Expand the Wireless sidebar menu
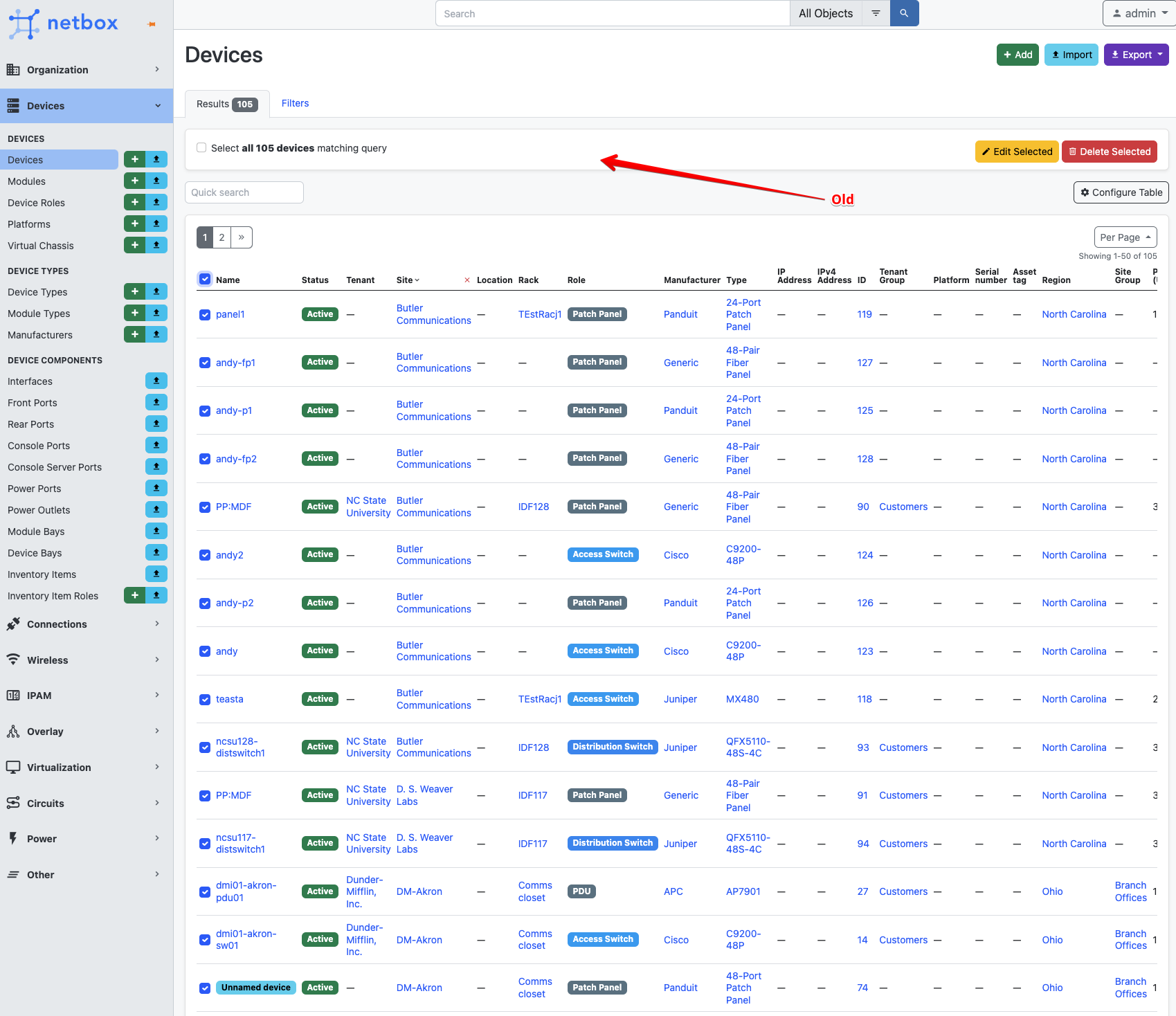The image size is (1176, 1016). [x=87, y=660]
